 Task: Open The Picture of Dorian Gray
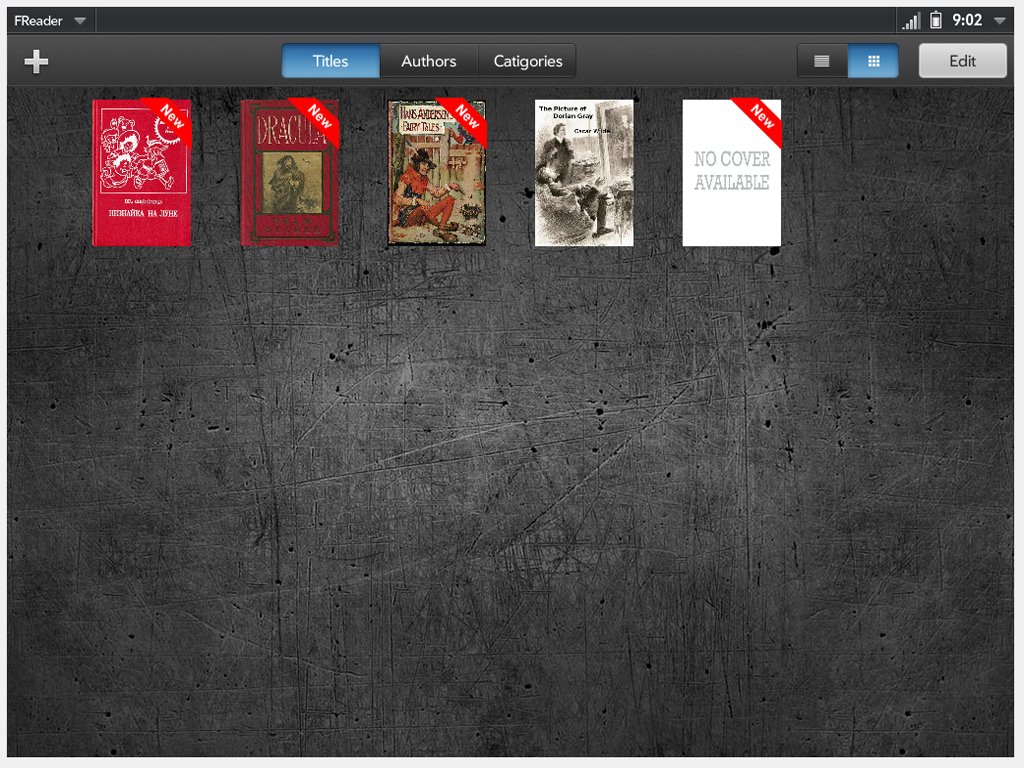(584, 173)
